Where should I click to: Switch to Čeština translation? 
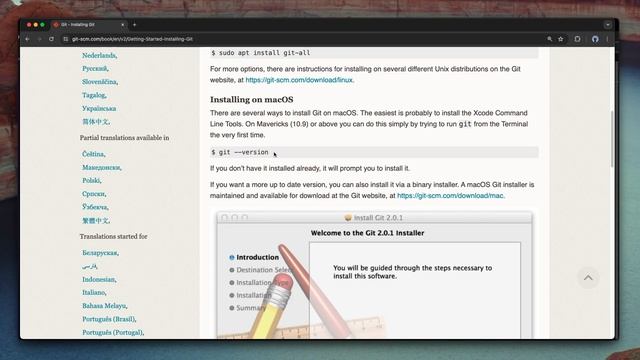[x=94, y=154]
